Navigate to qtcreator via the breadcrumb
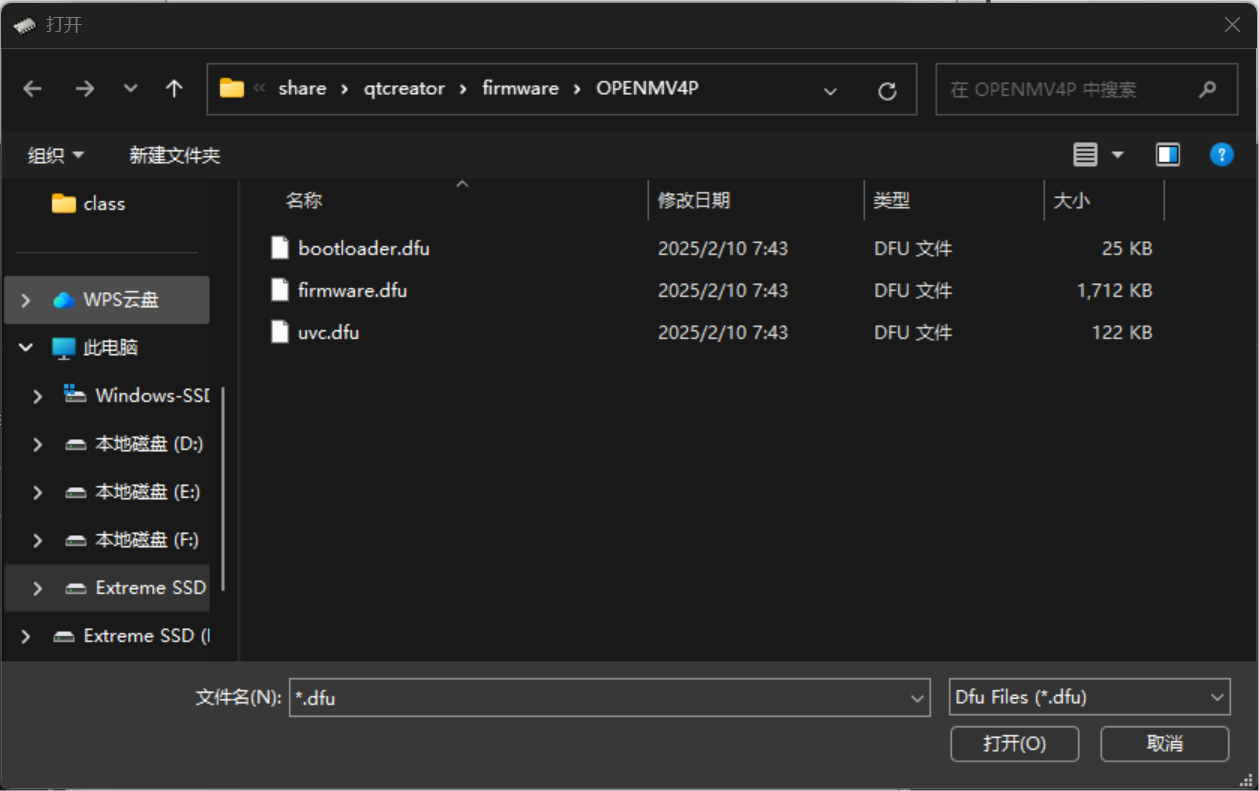 404,88
